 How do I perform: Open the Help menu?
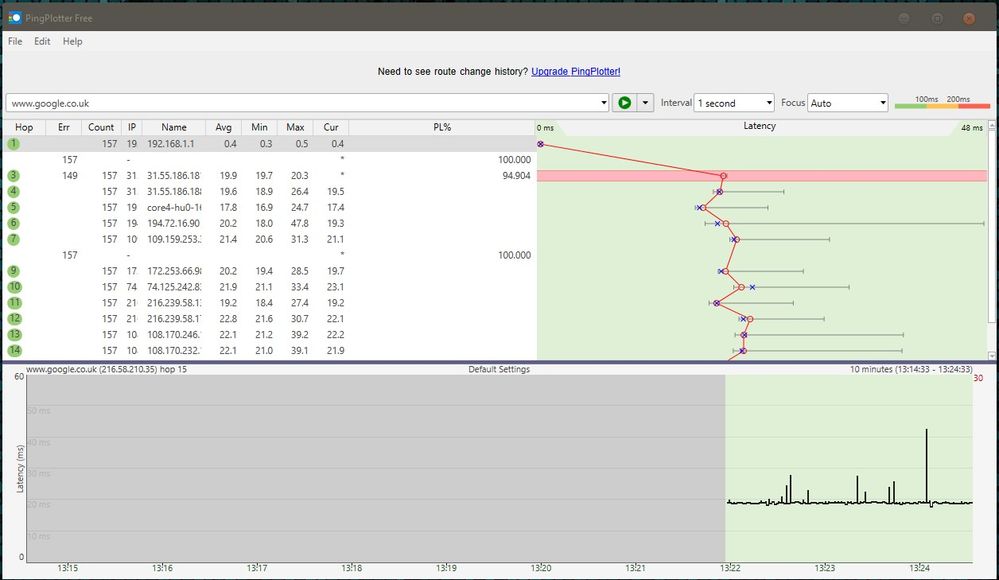point(72,42)
